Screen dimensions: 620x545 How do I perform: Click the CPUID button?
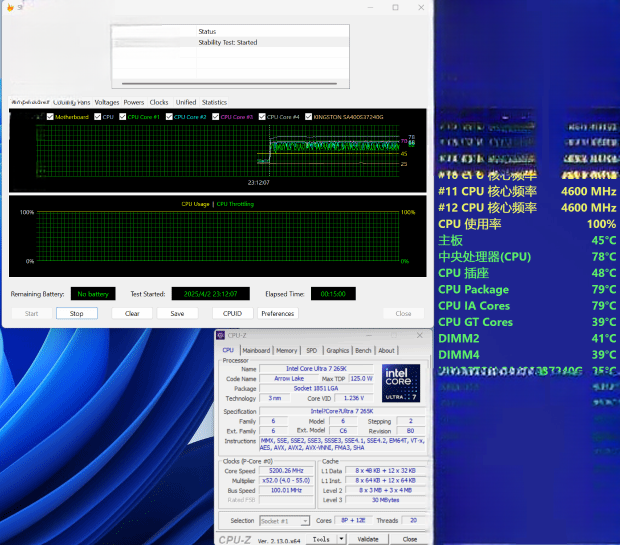[232, 313]
